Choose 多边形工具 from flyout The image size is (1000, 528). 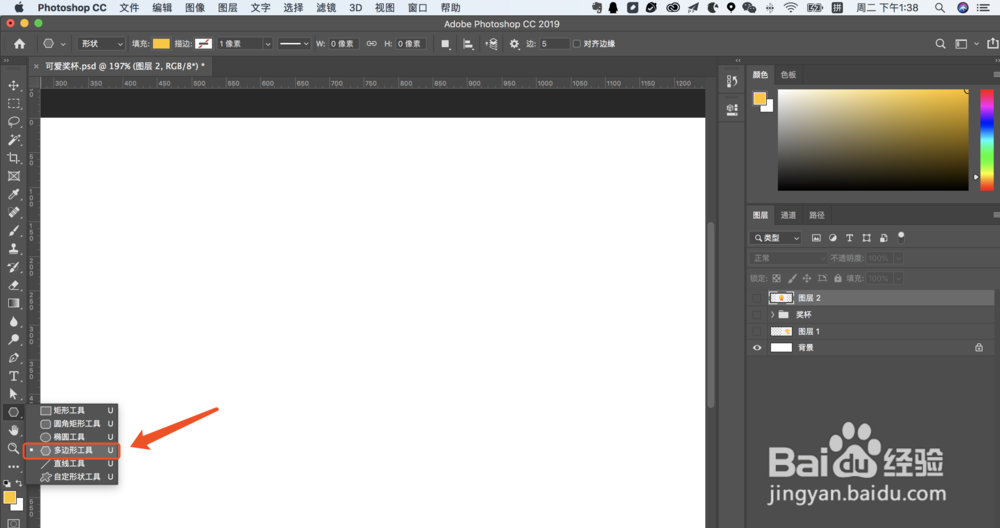pos(71,450)
